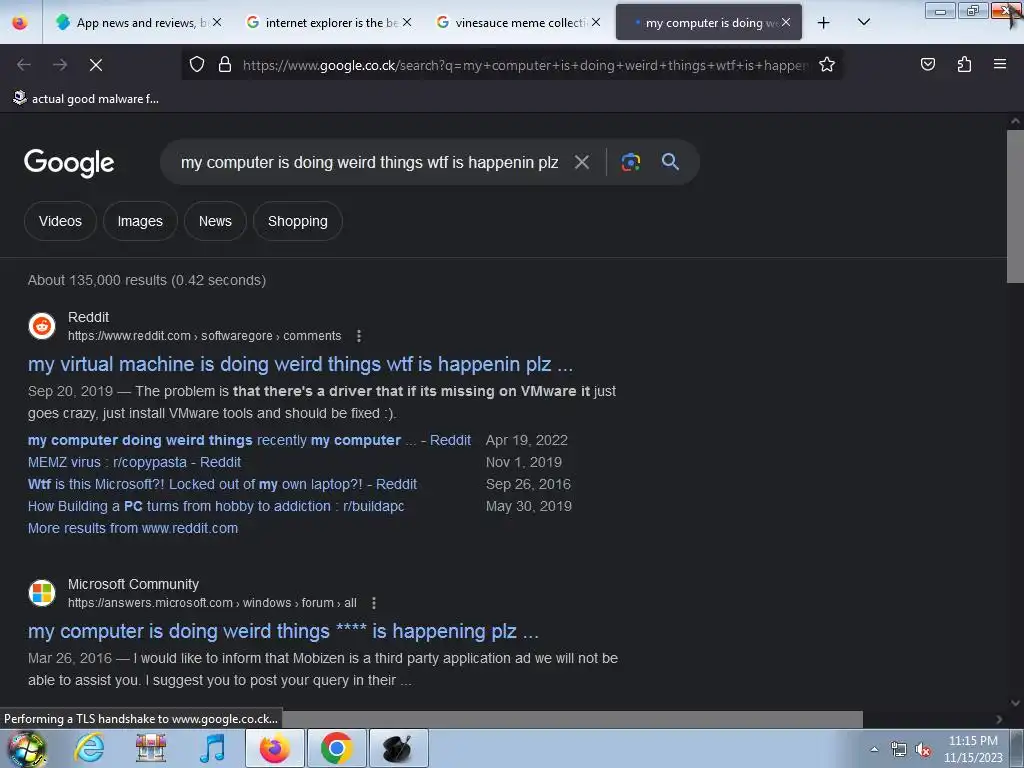Open the music note taskbar app
The height and width of the screenshot is (768, 1024).
[212, 748]
